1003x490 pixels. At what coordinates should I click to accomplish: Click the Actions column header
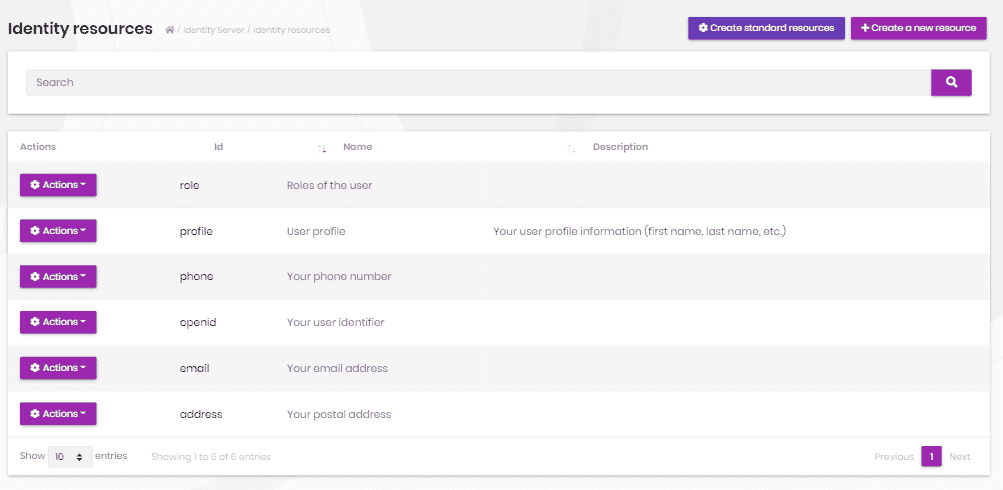[38, 147]
